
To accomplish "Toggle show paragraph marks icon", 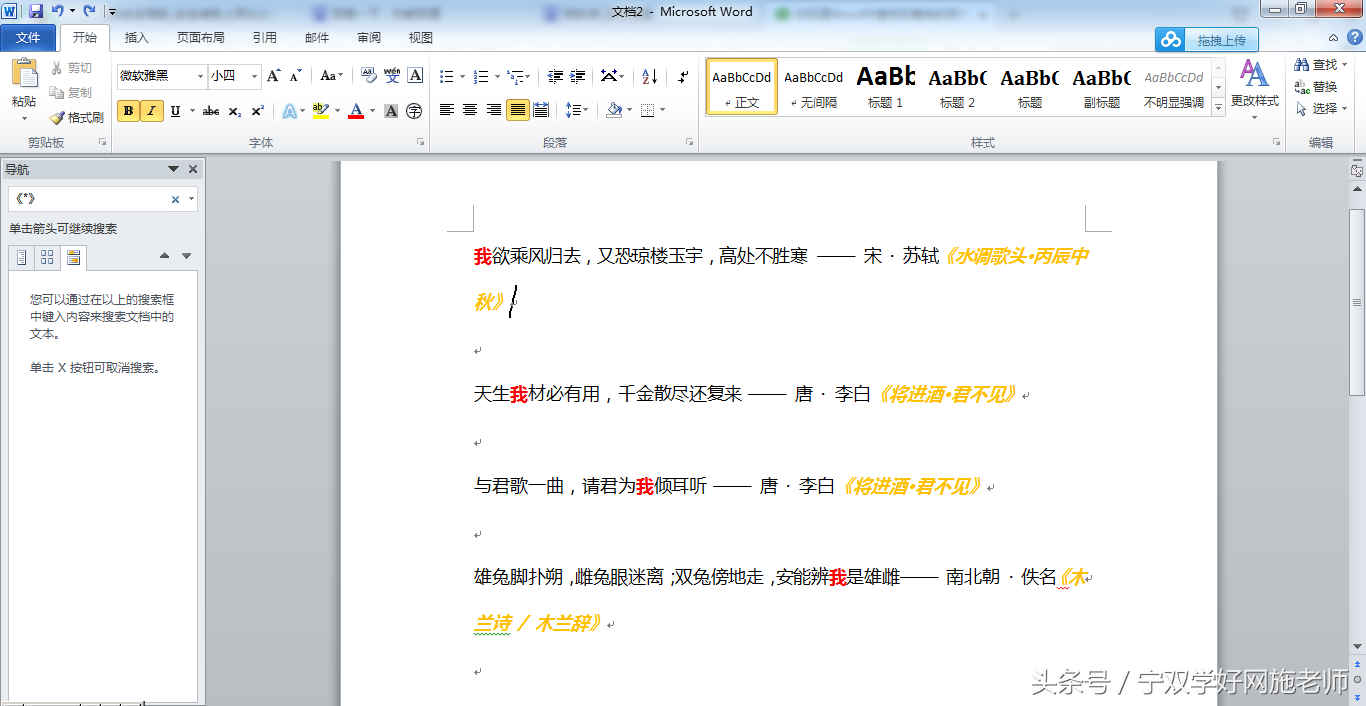I will coord(683,76).
